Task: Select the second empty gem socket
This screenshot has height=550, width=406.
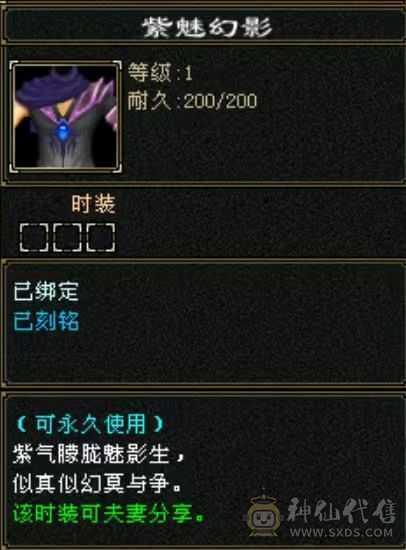Action: coord(67,237)
